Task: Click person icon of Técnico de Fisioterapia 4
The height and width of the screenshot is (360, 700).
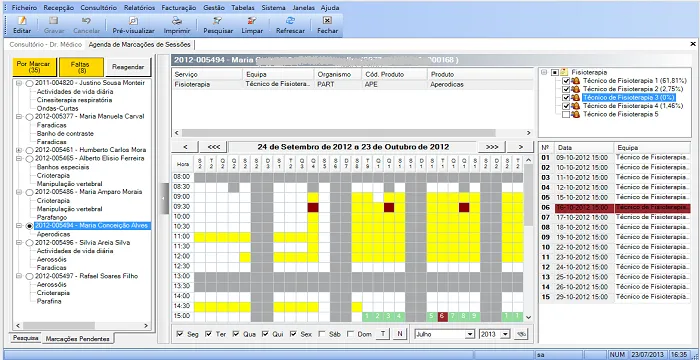Action: 576,106
